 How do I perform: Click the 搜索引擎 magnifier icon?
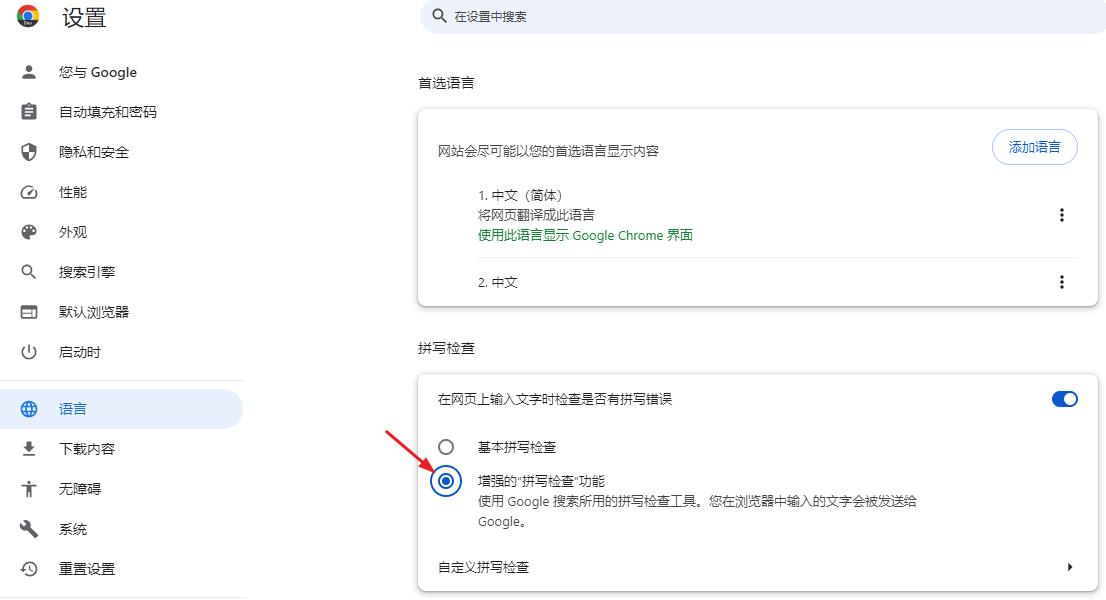point(27,271)
